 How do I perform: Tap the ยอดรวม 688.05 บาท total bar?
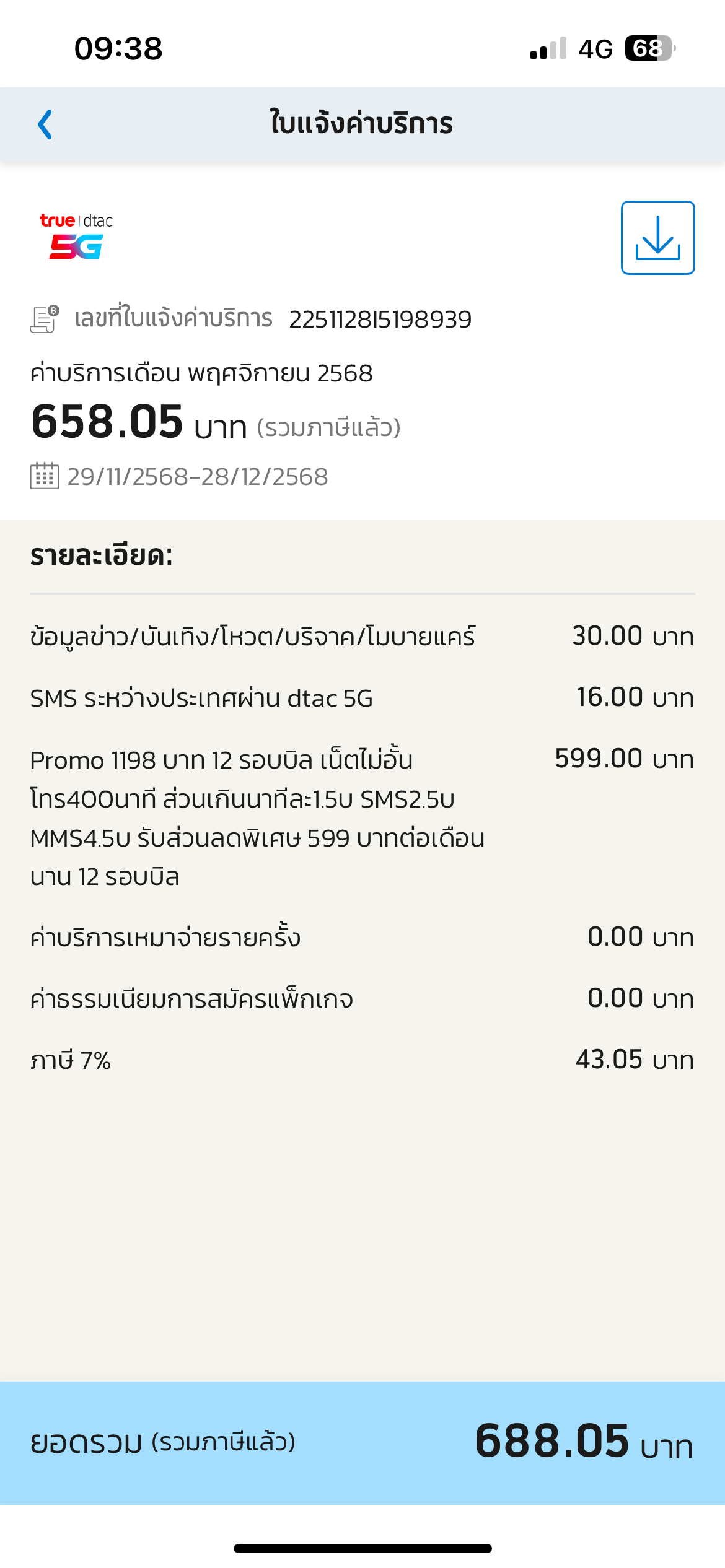click(362, 1442)
